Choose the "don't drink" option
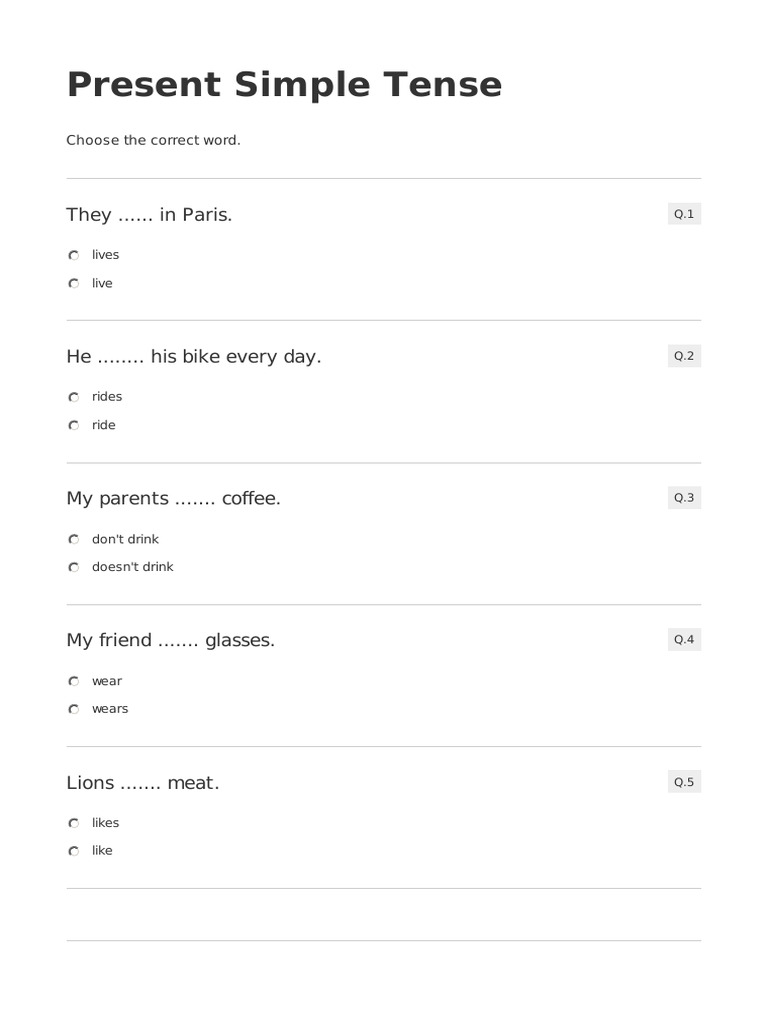This screenshot has height=1024, width=768. [x=74, y=539]
